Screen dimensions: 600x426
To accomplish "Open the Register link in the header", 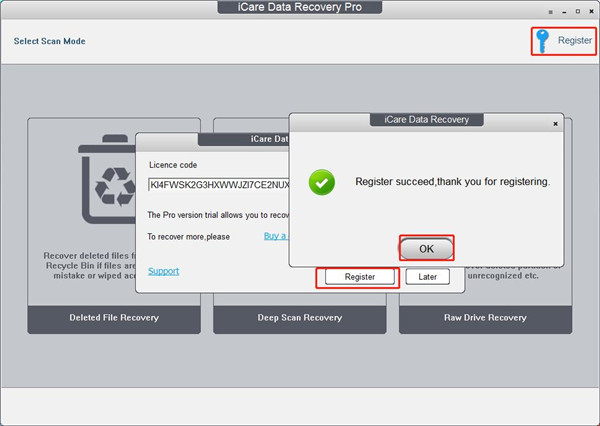I will point(574,40).
